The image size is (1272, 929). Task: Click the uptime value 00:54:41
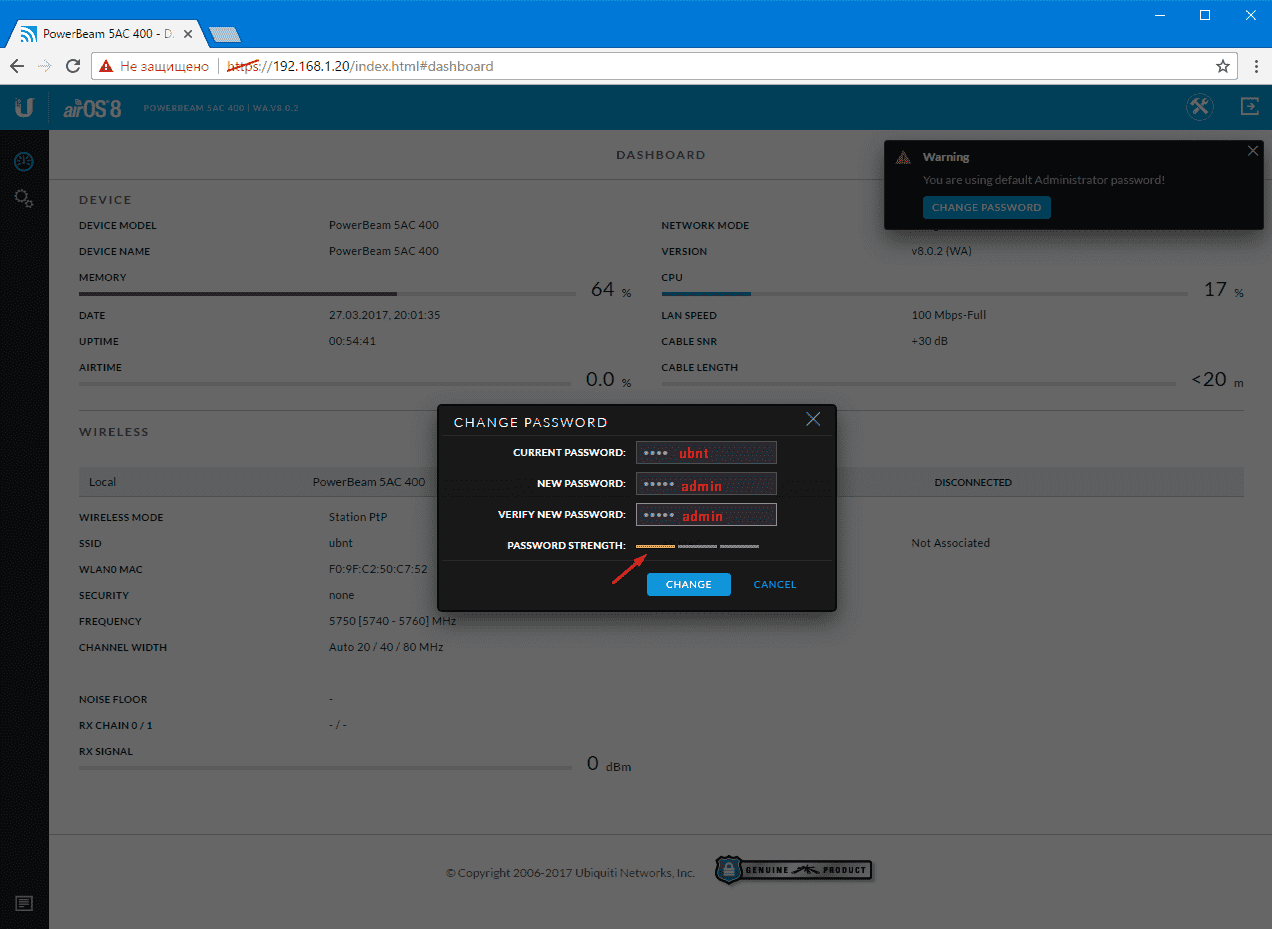(x=352, y=341)
